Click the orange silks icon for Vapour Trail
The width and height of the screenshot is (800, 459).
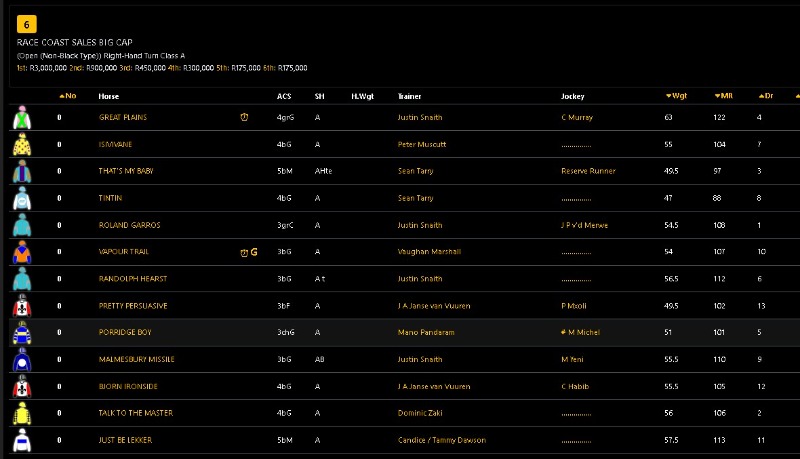click(22, 252)
